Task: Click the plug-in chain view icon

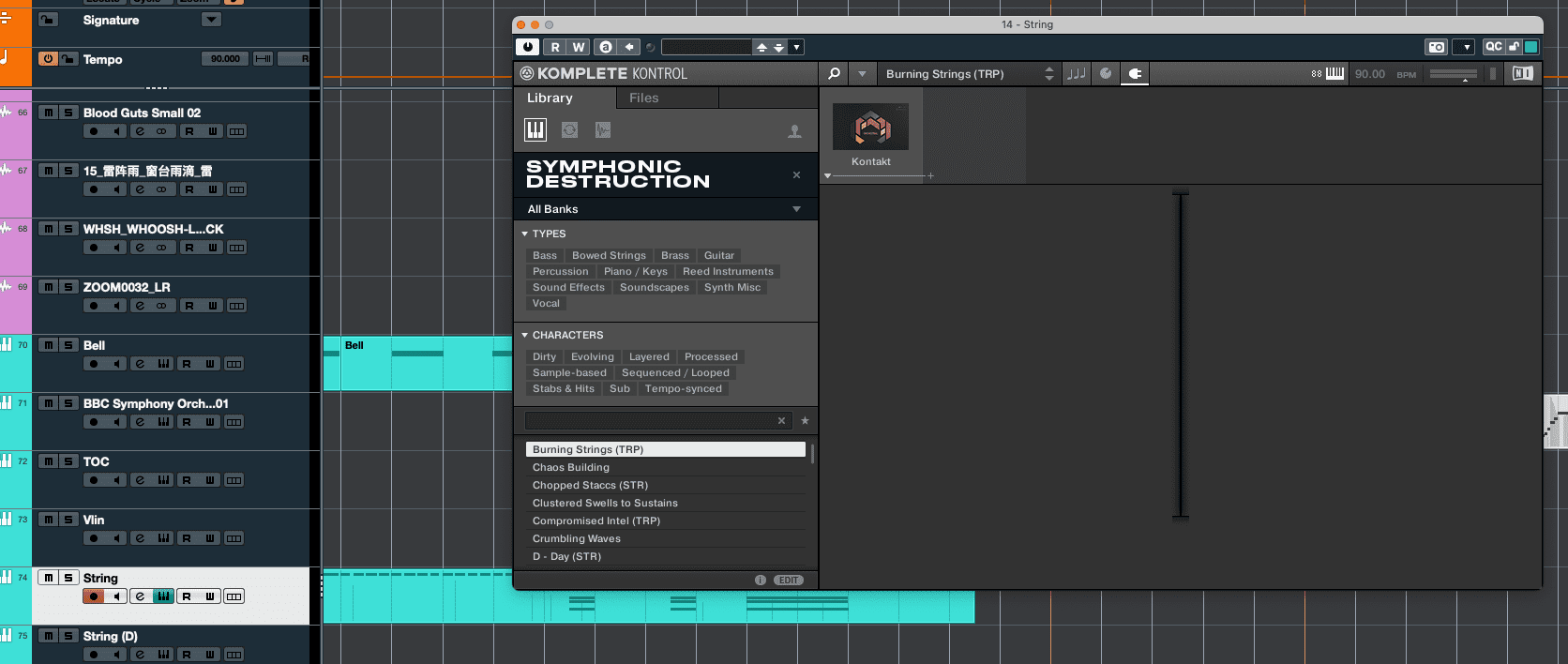Action: tap(1135, 73)
